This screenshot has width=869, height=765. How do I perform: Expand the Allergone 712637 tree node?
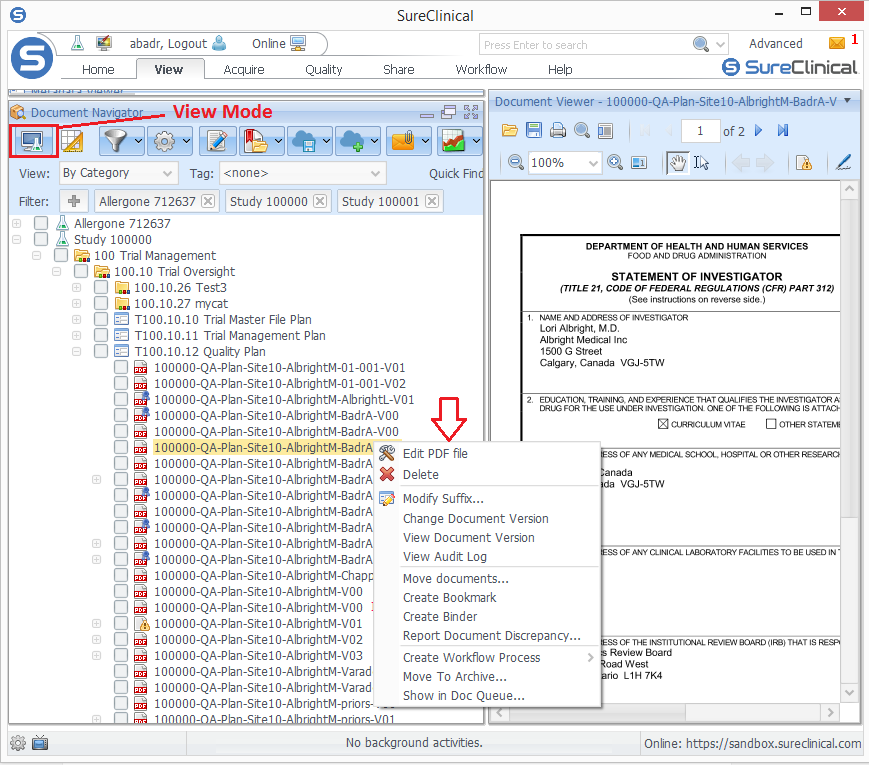pos(17,223)
